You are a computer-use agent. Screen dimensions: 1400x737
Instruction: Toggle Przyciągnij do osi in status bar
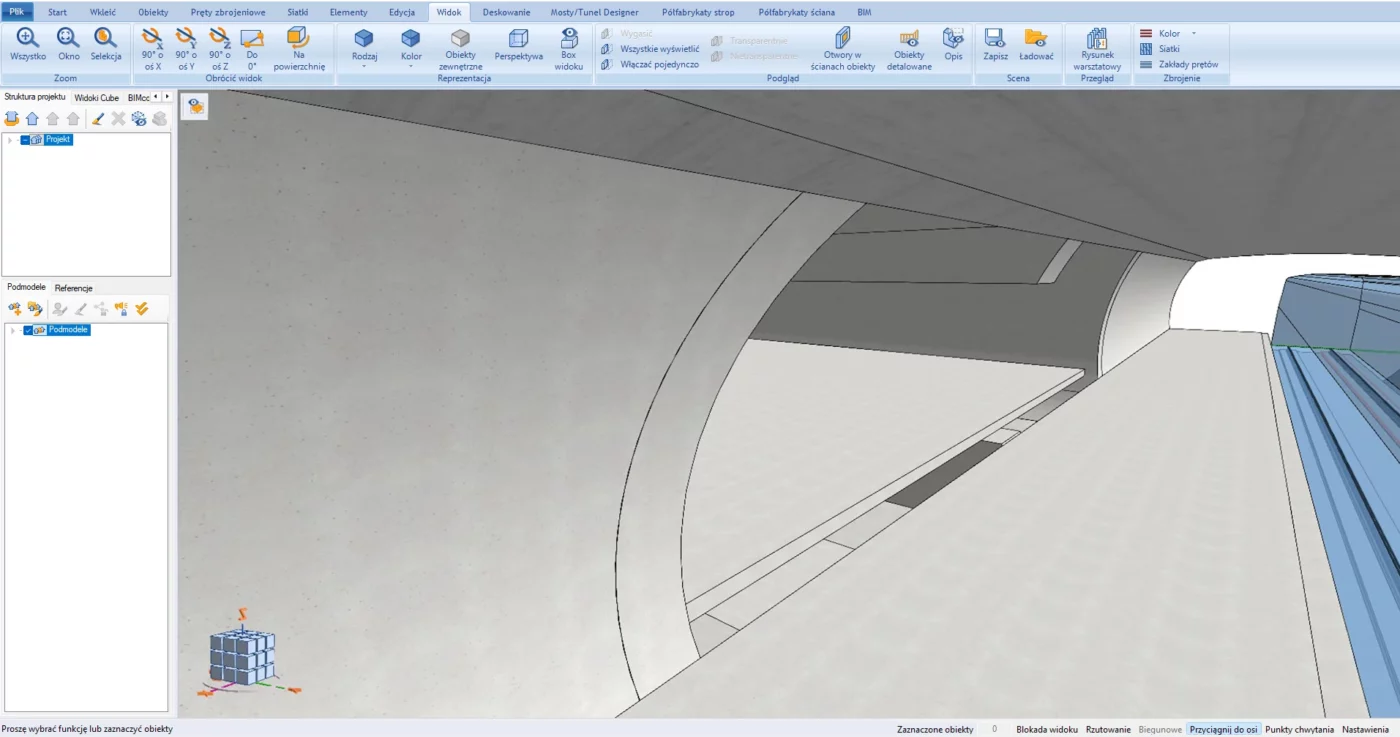1224,730
